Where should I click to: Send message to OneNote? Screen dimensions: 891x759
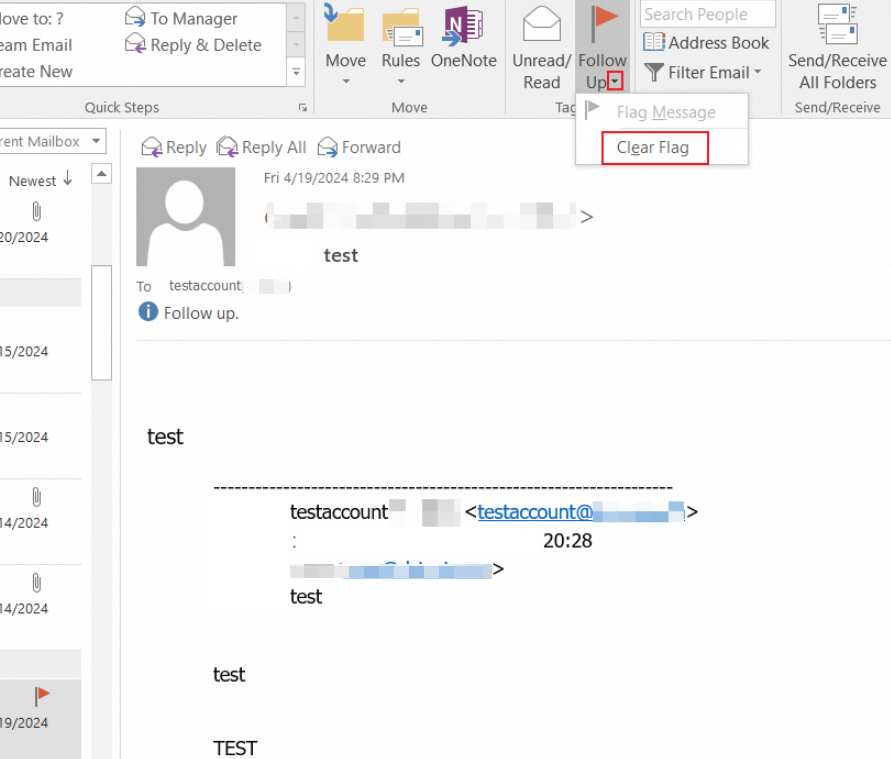[463, 25]
